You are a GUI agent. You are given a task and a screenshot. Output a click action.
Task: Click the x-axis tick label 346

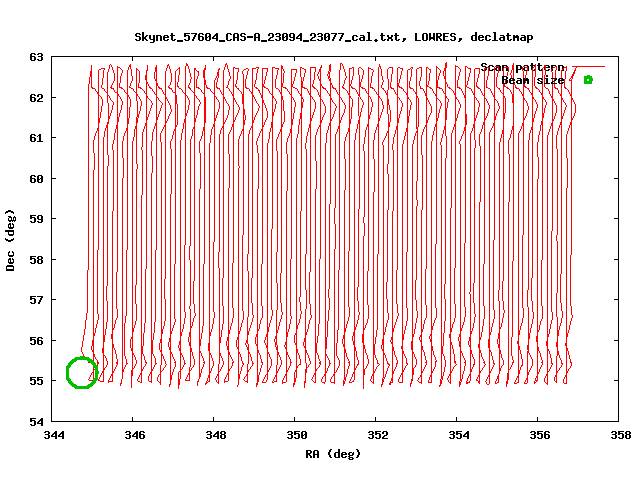coord(135,435)
